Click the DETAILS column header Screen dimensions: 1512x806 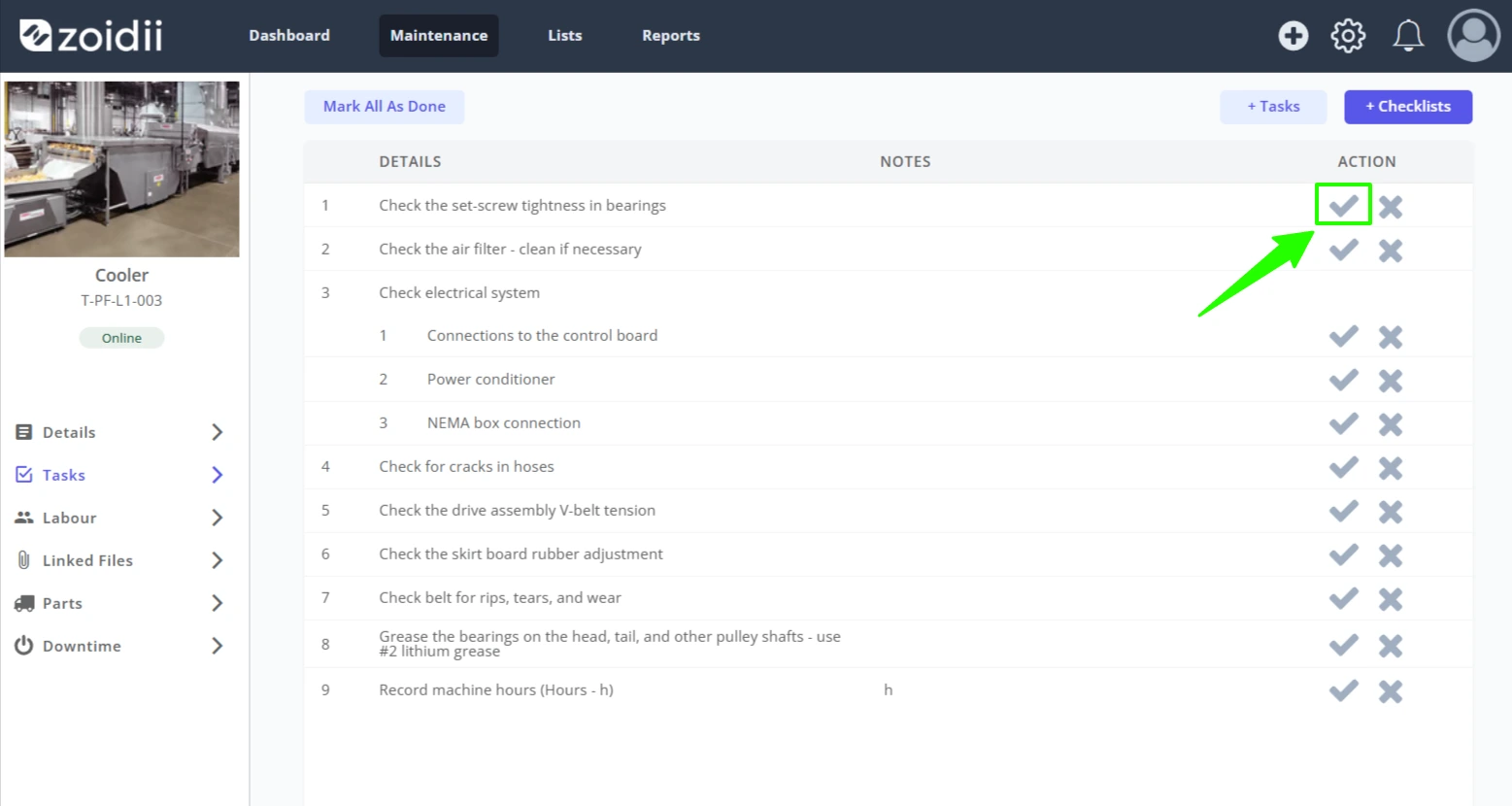[x=410, y=162]
